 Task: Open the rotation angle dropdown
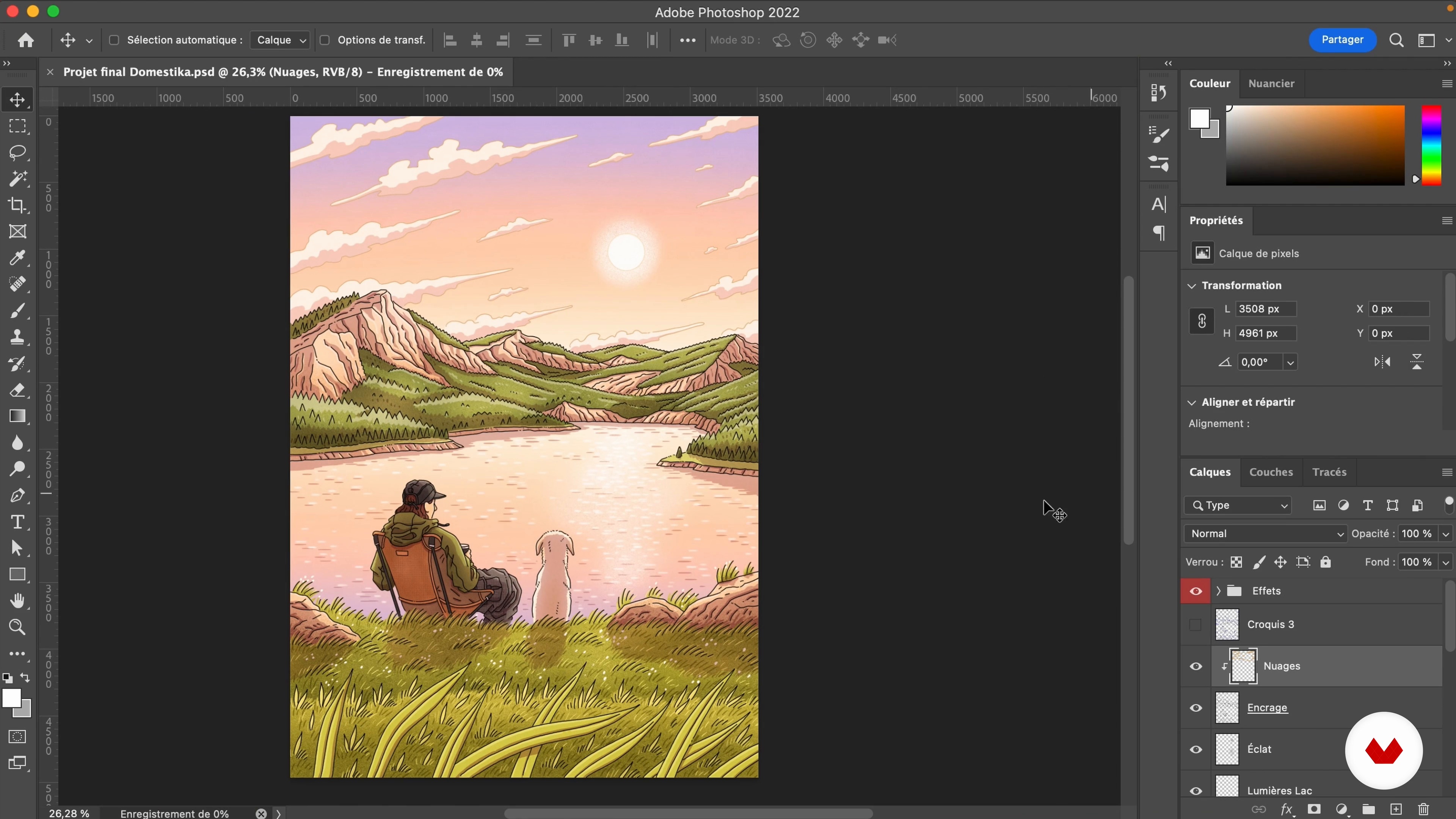click(x=1290, y=362)
